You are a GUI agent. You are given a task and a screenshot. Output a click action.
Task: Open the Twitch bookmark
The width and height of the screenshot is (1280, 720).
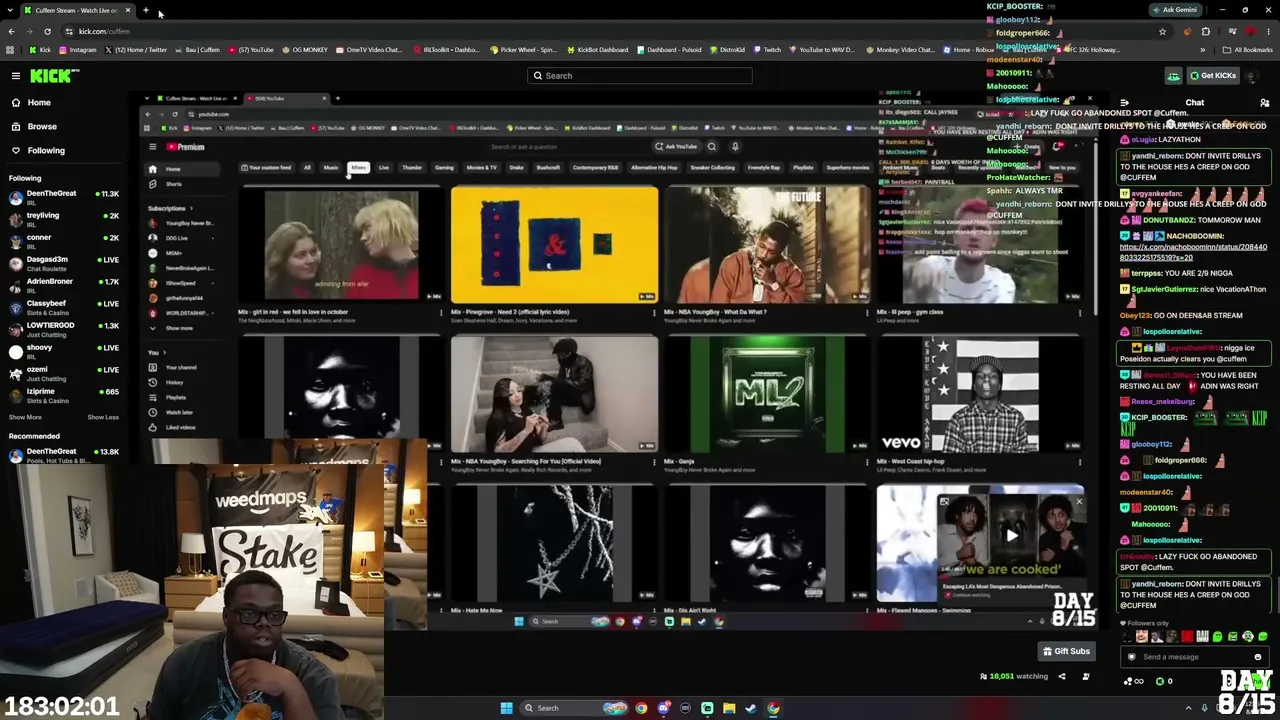[x=768, y=50]
